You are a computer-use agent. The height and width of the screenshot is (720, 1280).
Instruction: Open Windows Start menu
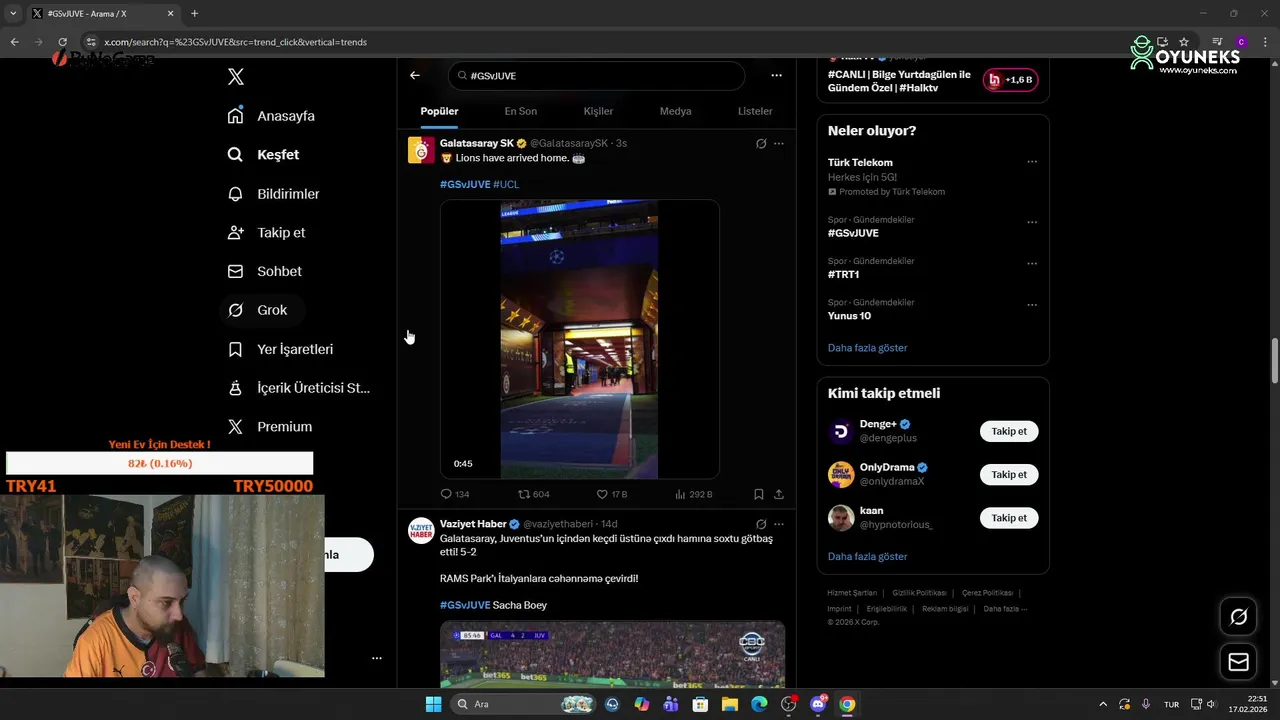[433, 704]
